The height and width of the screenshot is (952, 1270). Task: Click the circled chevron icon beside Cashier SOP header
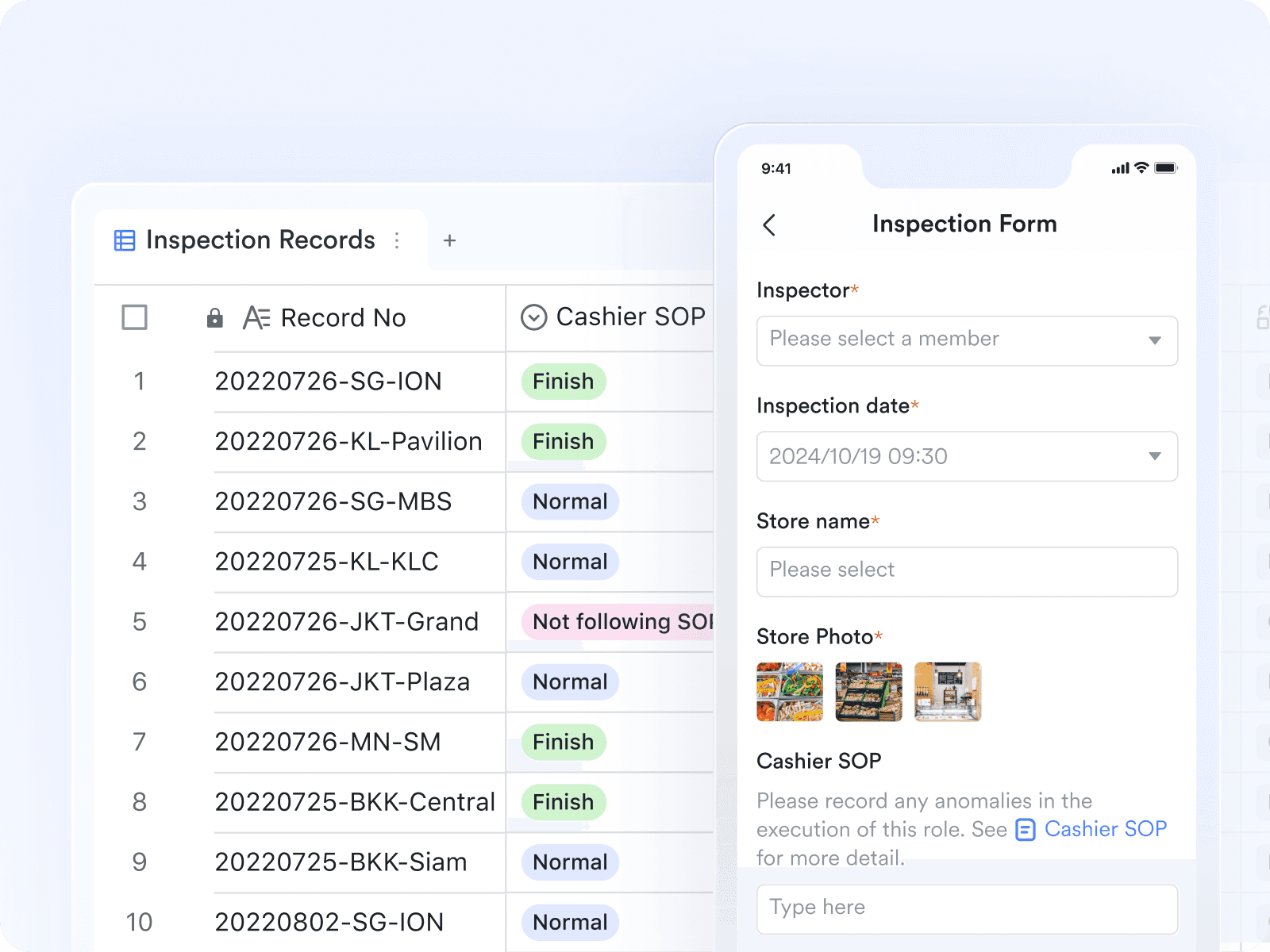coord(533,317)
